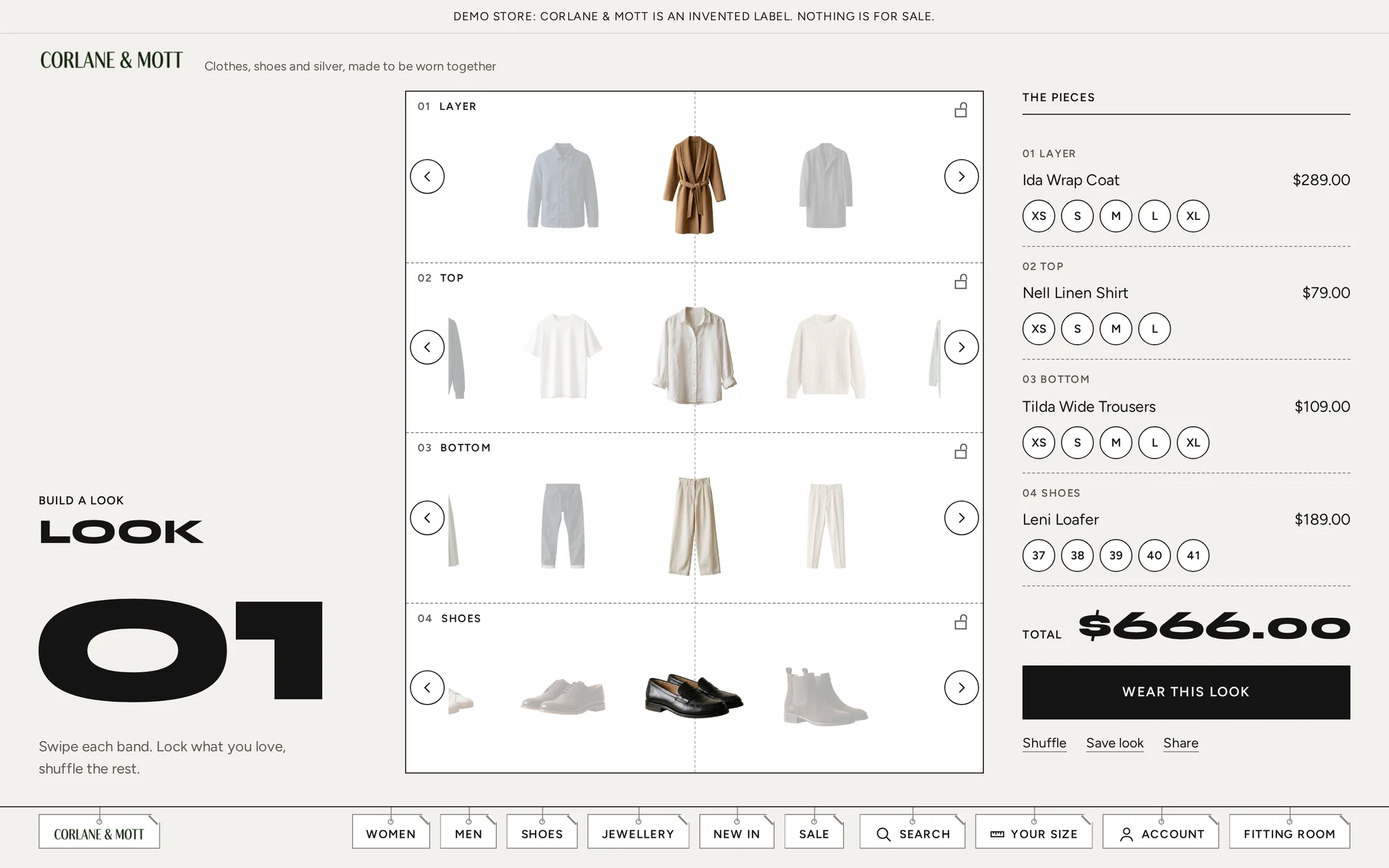Show next item in Layer band
This screenshot has width=1389, height=868.
(x=961, y=176)
